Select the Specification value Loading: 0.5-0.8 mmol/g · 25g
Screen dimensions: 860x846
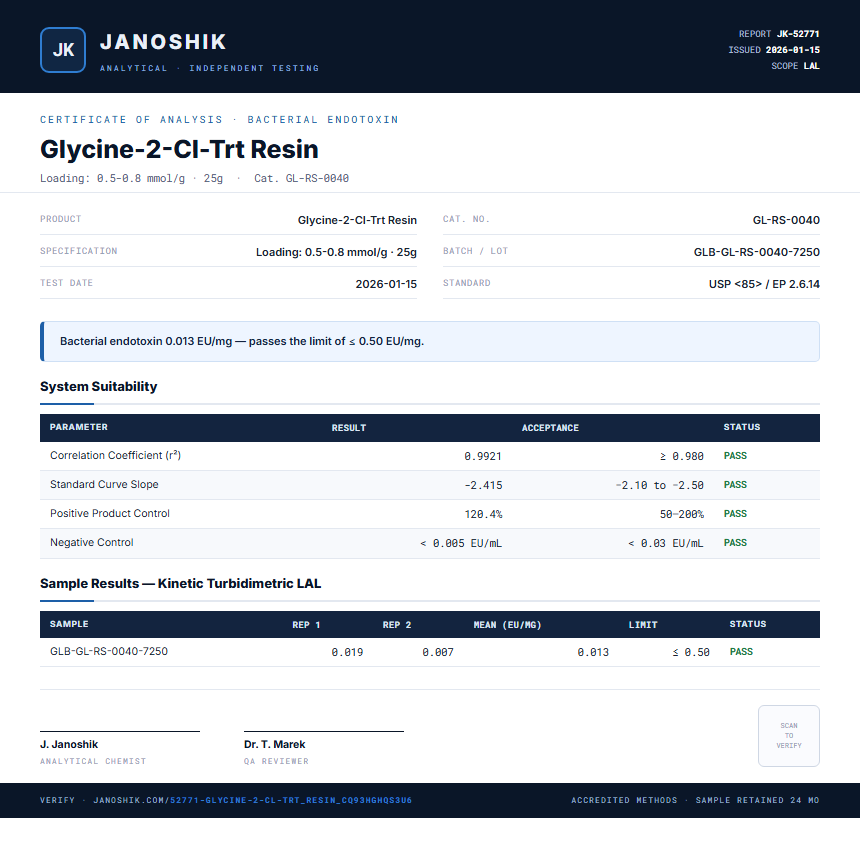336,252
